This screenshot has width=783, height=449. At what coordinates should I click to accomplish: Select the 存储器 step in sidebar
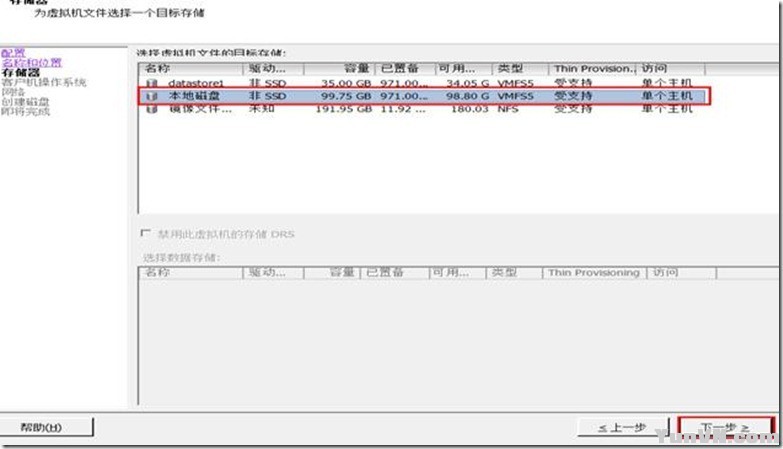pos(20,72)
